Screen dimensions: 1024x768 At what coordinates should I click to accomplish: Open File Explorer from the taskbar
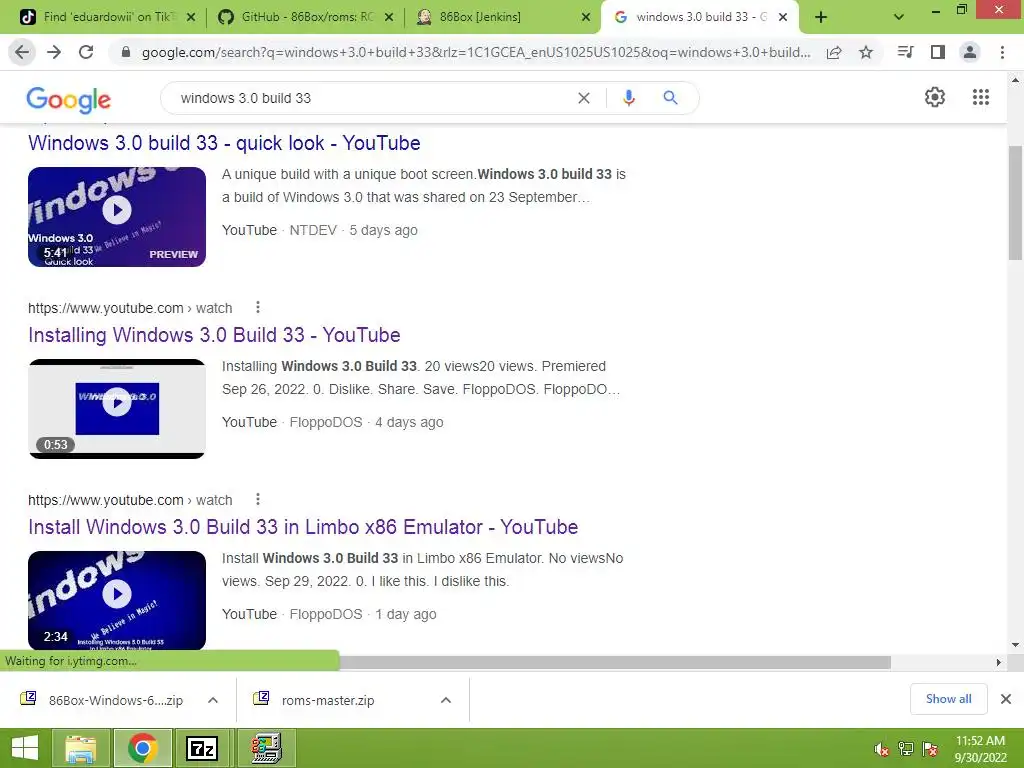tap(81, 748)
